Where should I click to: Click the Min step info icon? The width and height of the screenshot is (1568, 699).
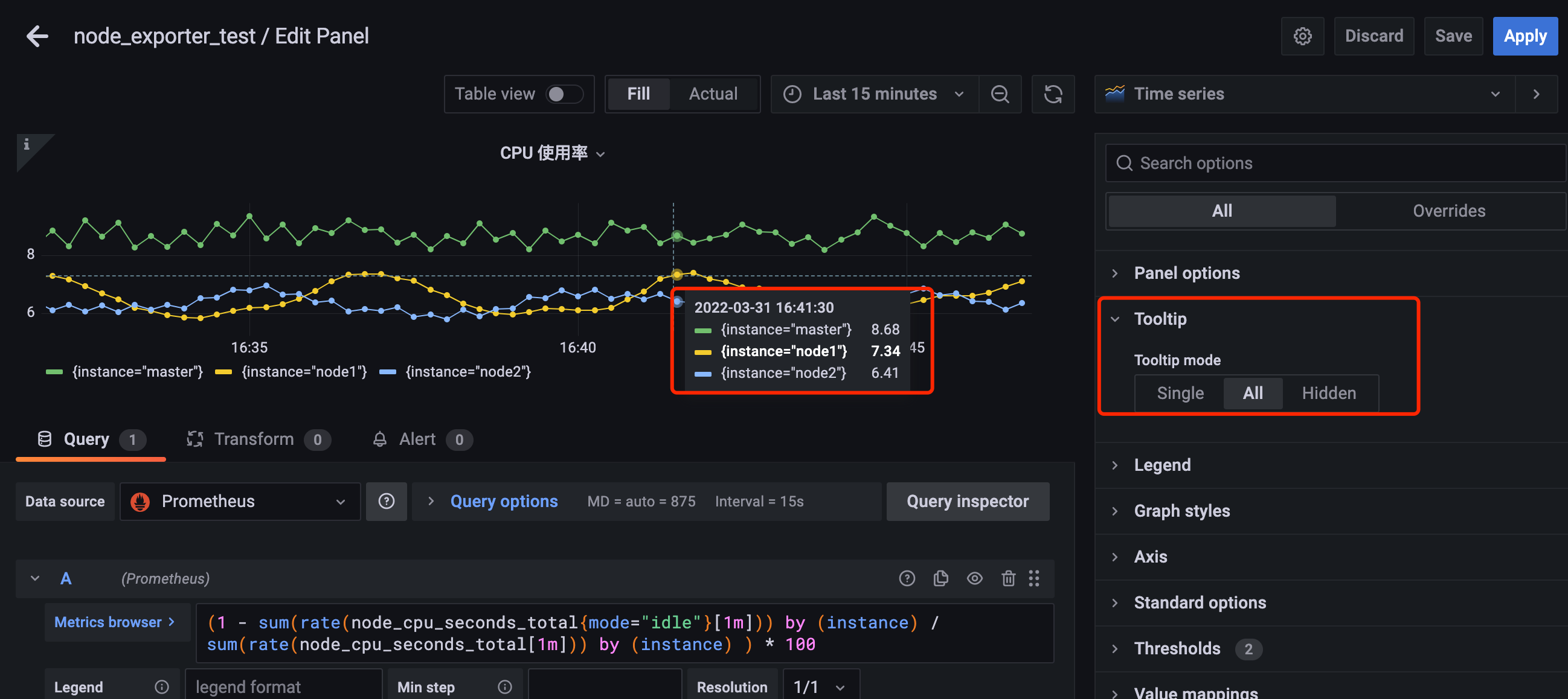tap(504, 687)
